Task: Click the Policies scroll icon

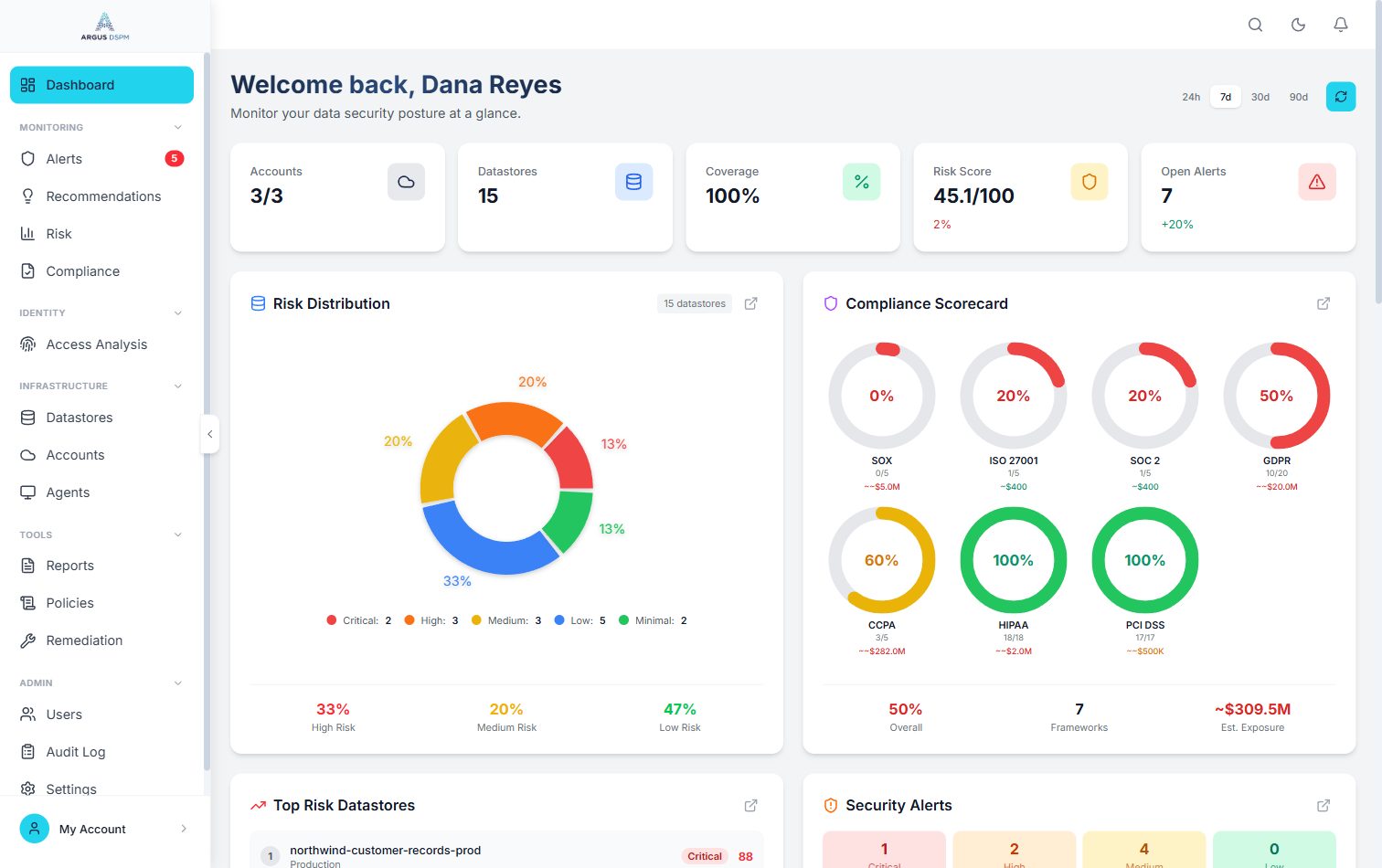Action: point(27,603)
